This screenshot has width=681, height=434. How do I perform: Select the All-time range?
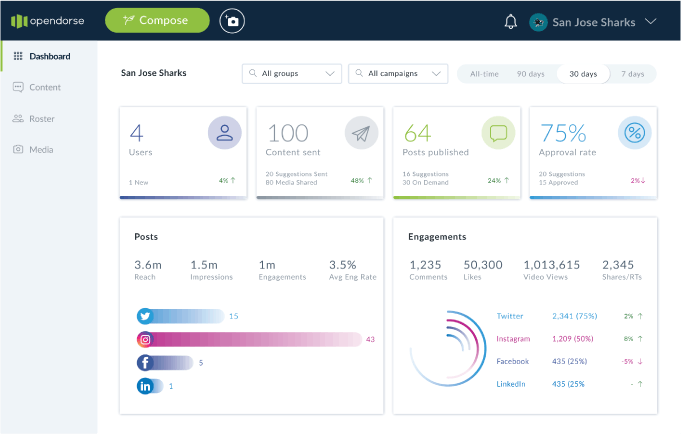coord(484,74)
